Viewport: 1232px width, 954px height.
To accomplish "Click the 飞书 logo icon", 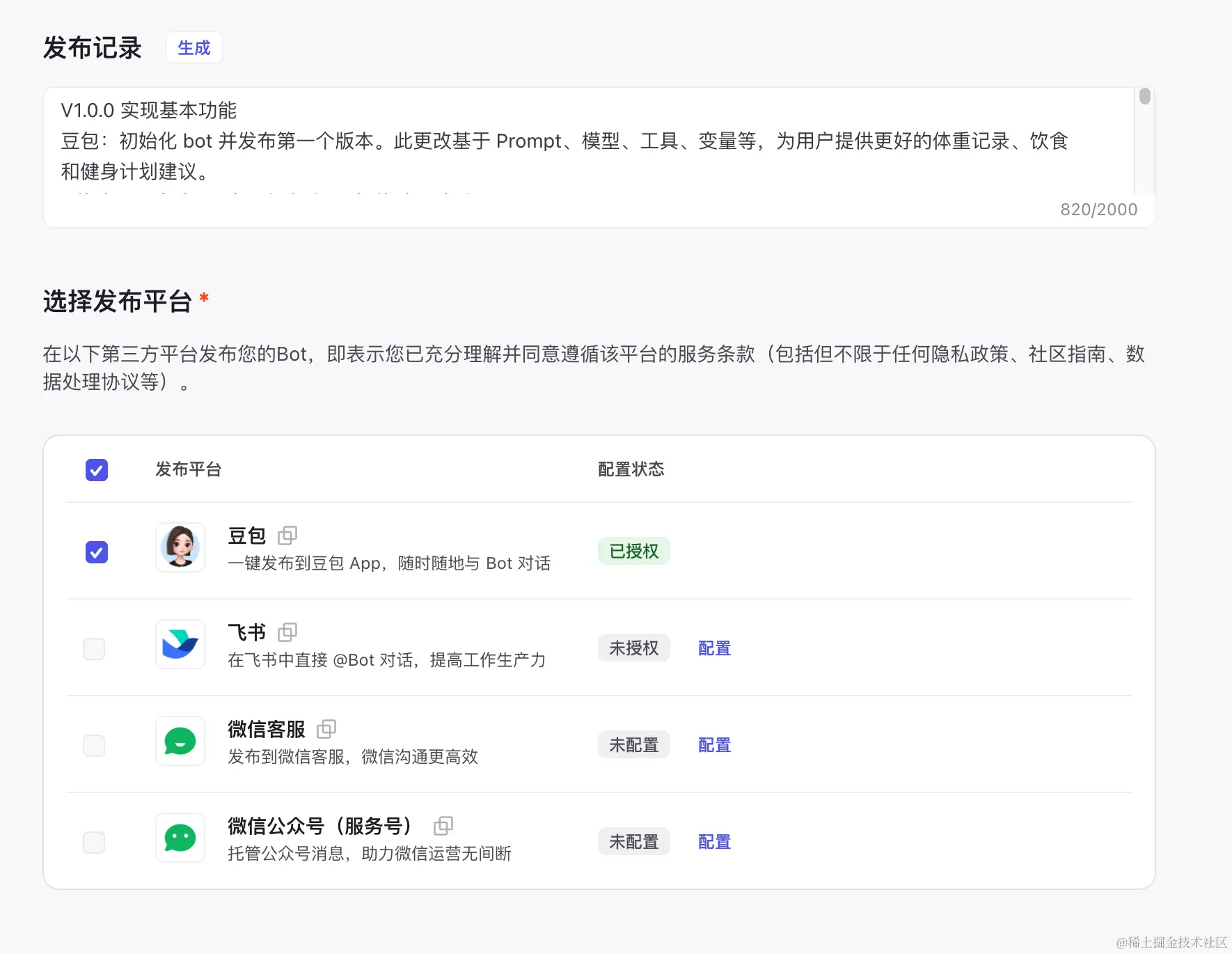I will click(x=180, y=644).
